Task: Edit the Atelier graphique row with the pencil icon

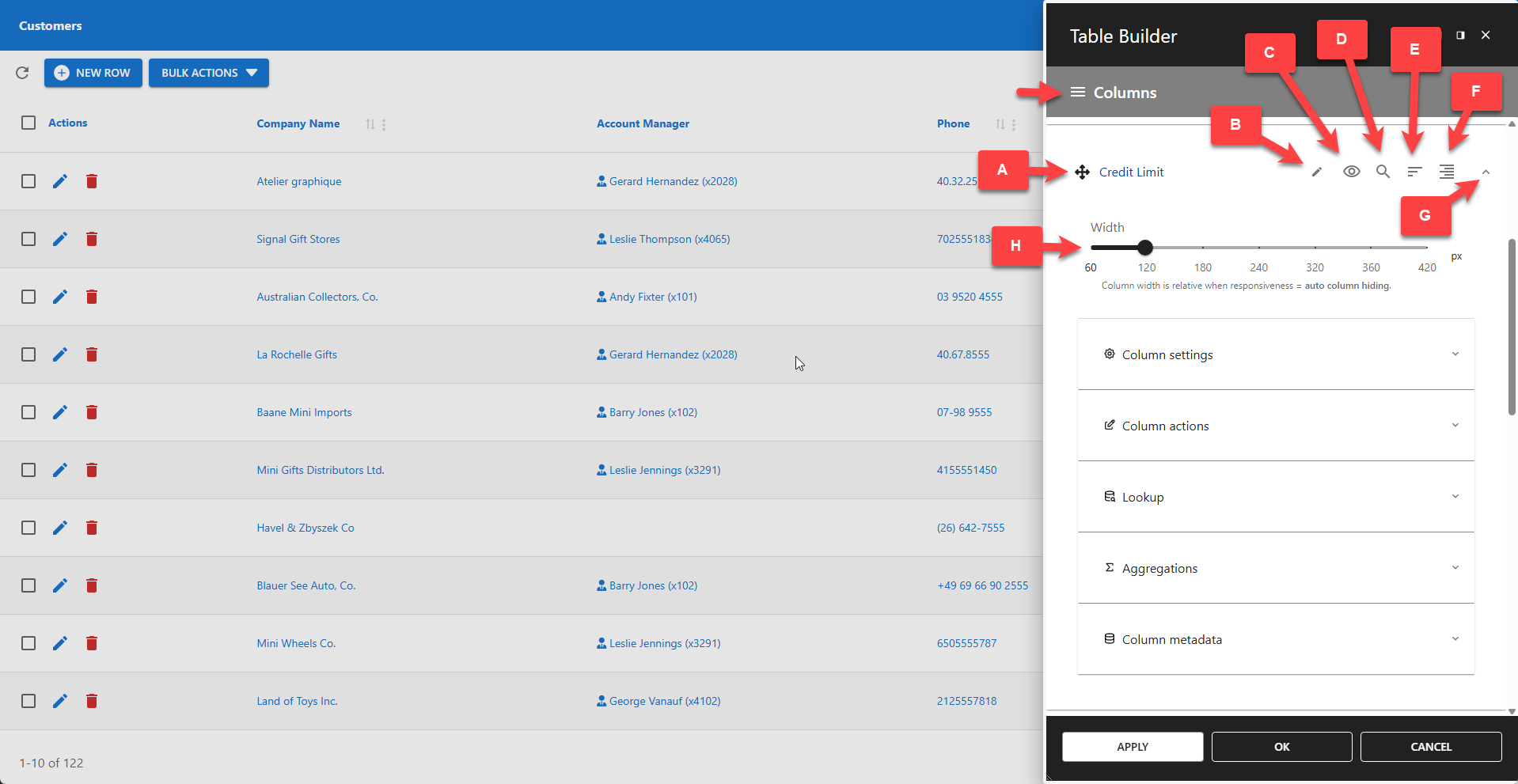Action: (x=60, y=181)
